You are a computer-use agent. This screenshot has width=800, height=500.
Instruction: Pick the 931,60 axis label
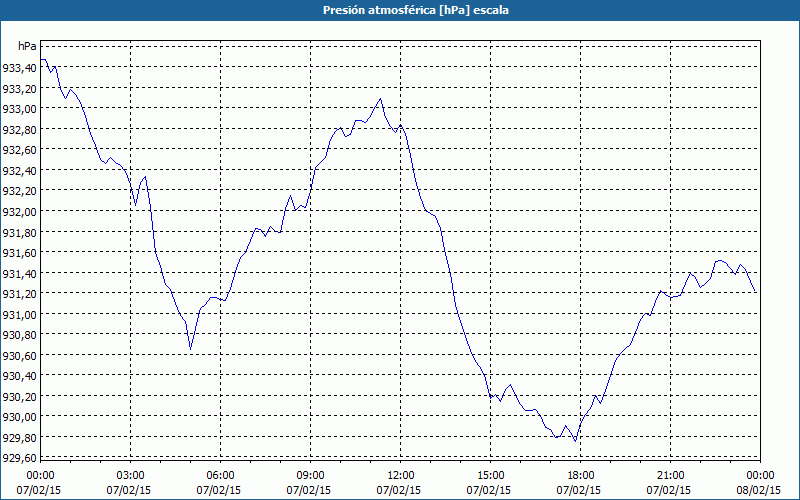pos(19,253)
